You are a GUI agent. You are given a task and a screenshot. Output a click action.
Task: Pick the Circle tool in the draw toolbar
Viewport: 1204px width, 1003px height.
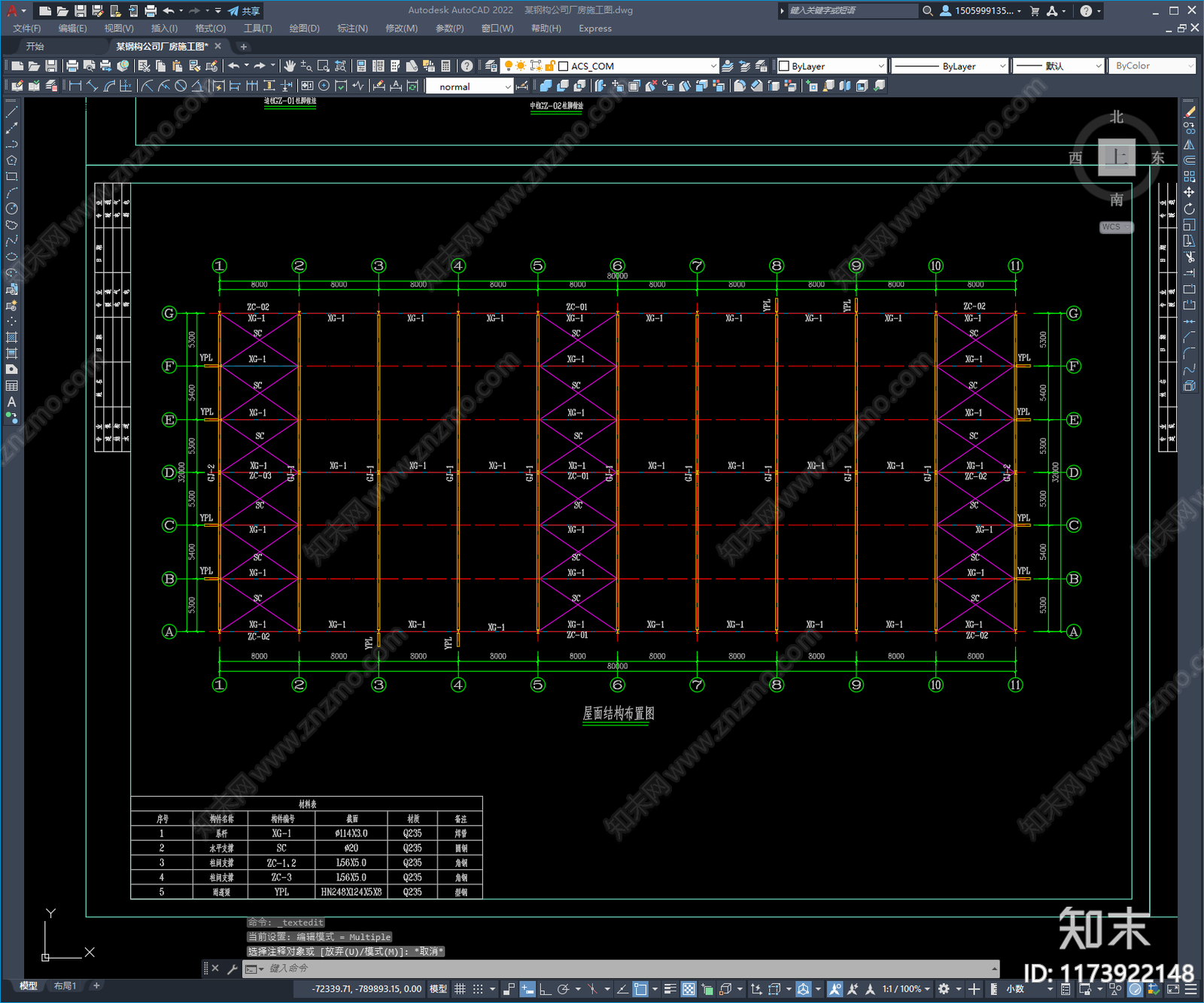tap(11, 208)
